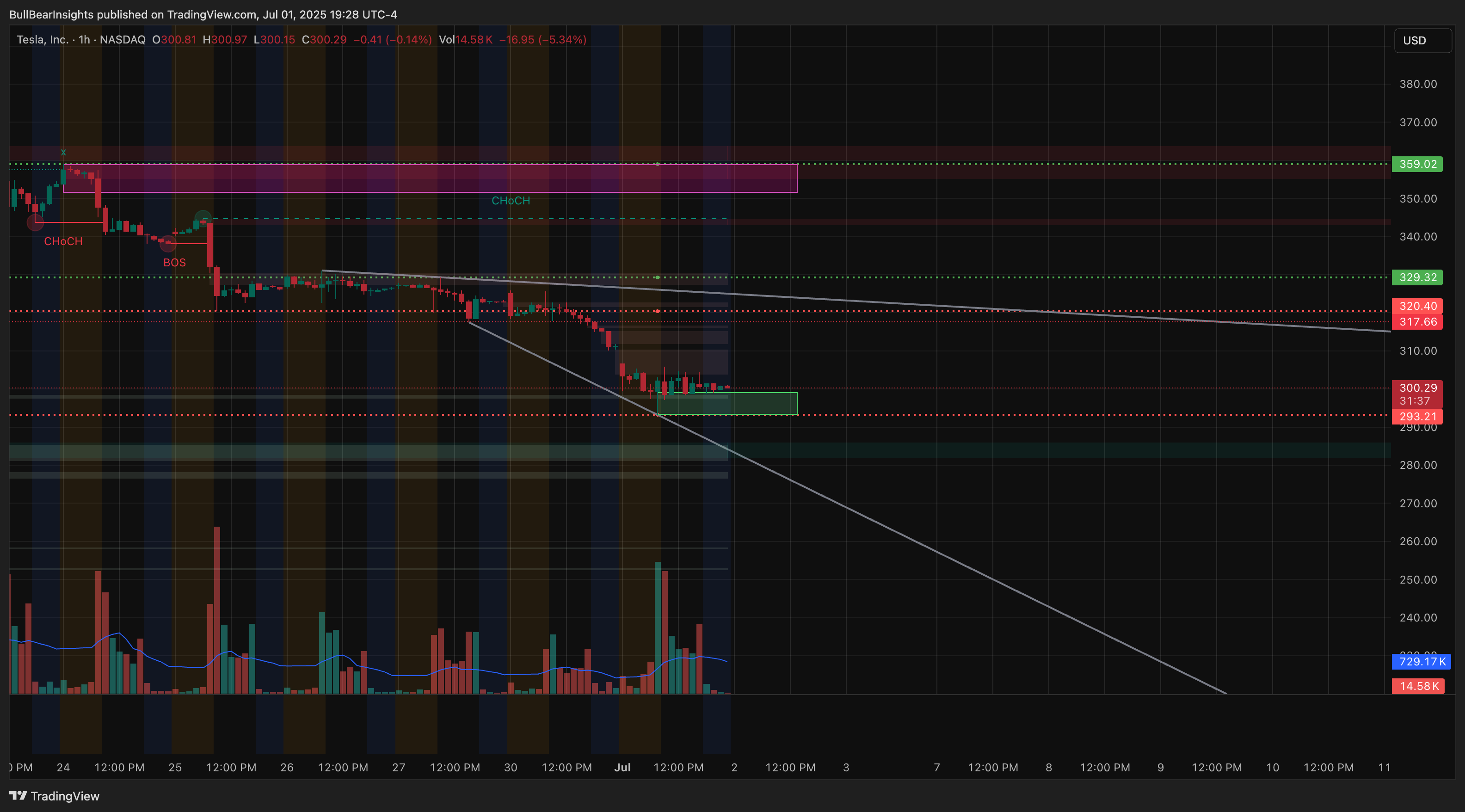This screenshot has width=1465, height=812.
Task: Click the 31:37 countdown timer label
Action: click(1415, 401)
